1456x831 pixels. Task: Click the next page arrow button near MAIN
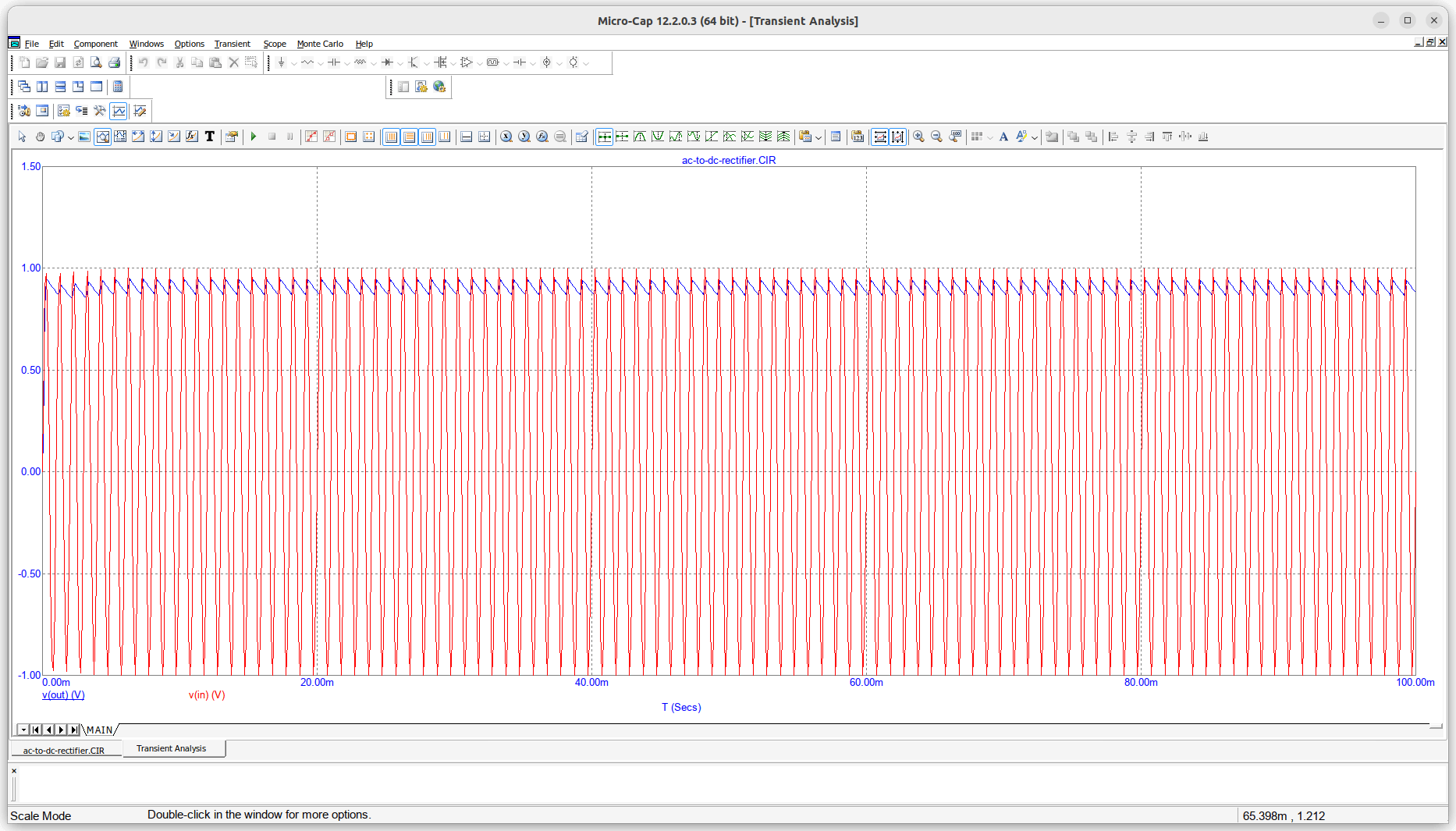coord(62,730)
